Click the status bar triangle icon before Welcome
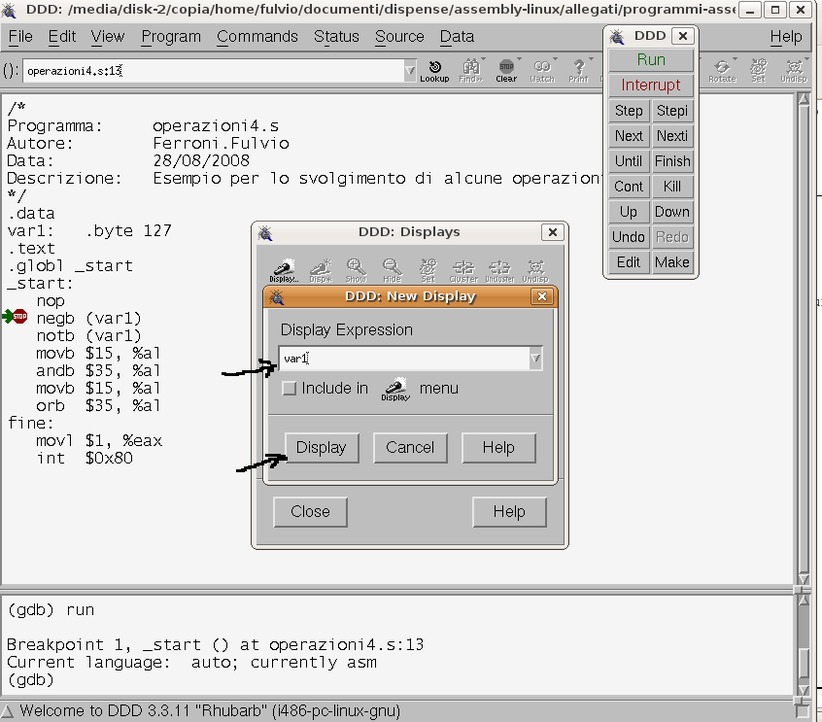Screen dimensions: 822x722 pyautogui.click(x=7, y=711)
